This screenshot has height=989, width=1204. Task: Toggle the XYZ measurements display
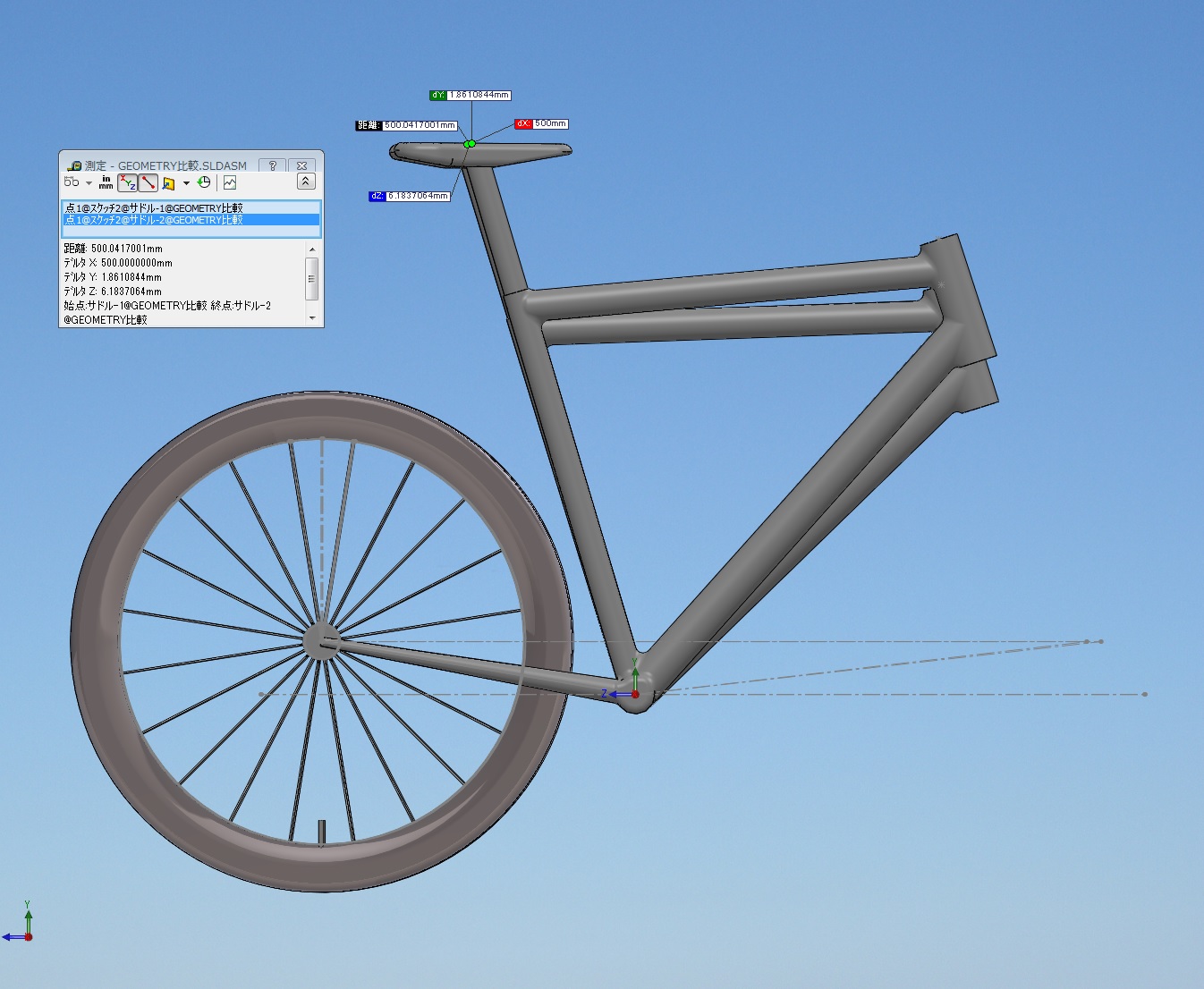(128, 182)
